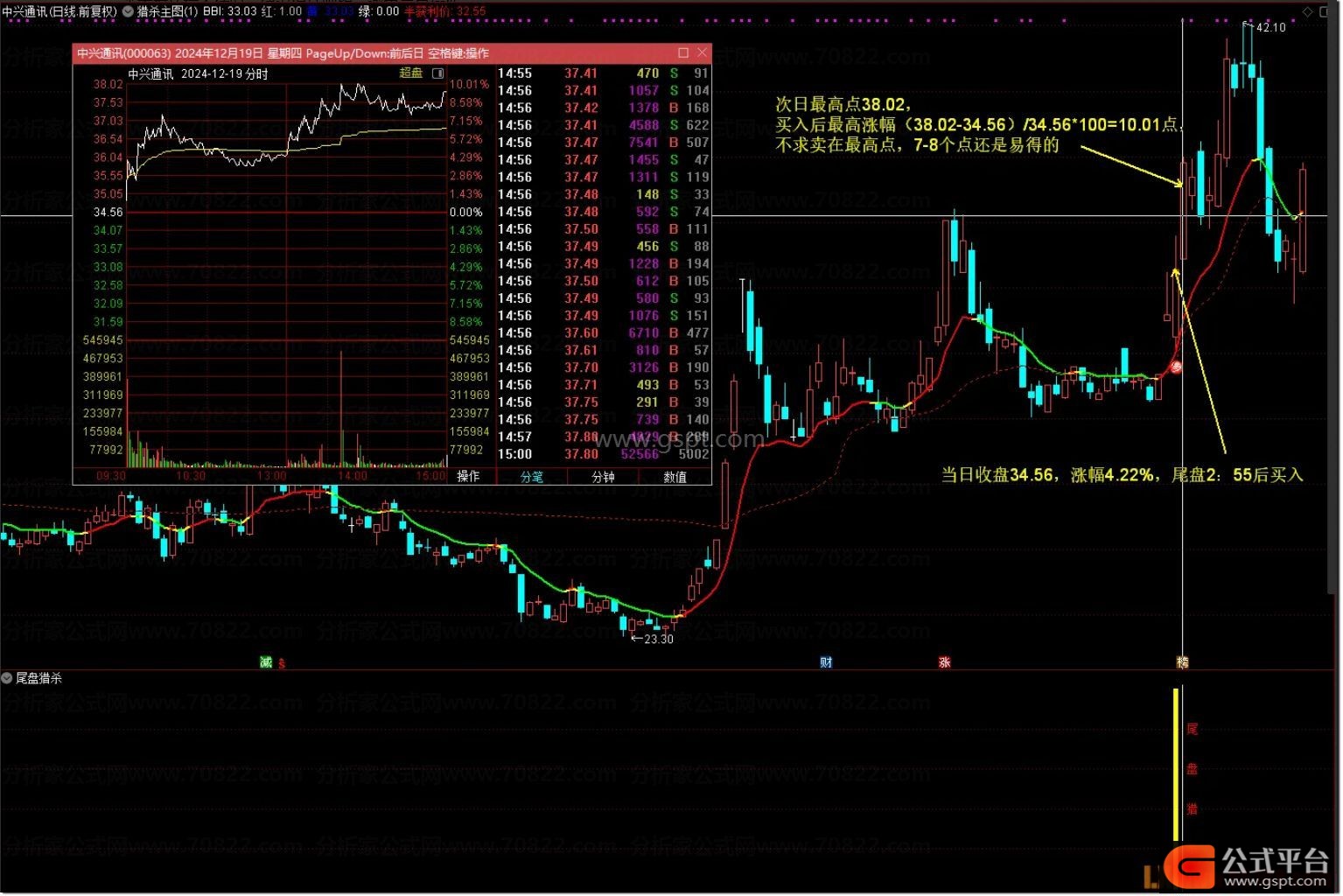Click the 6710 volume tick entry
Image resolution: width=1343 pixels, height=896 pixels.
[x=643, y=333]
